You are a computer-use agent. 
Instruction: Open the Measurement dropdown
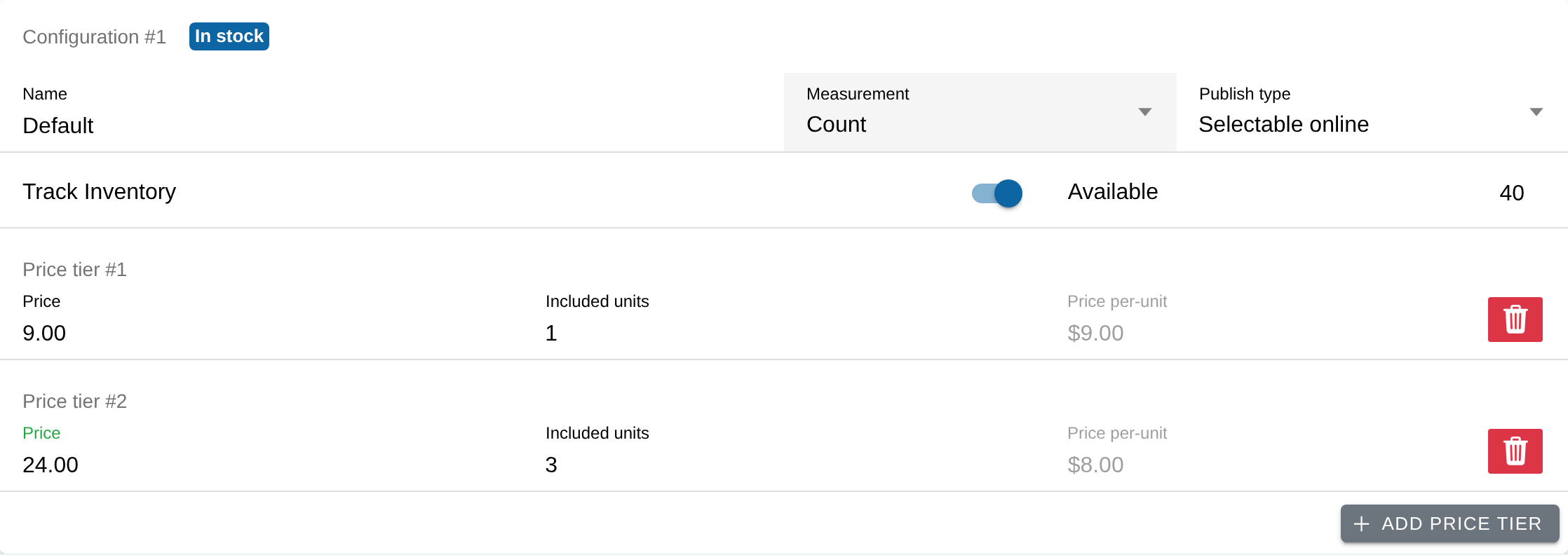pos(980,112)
